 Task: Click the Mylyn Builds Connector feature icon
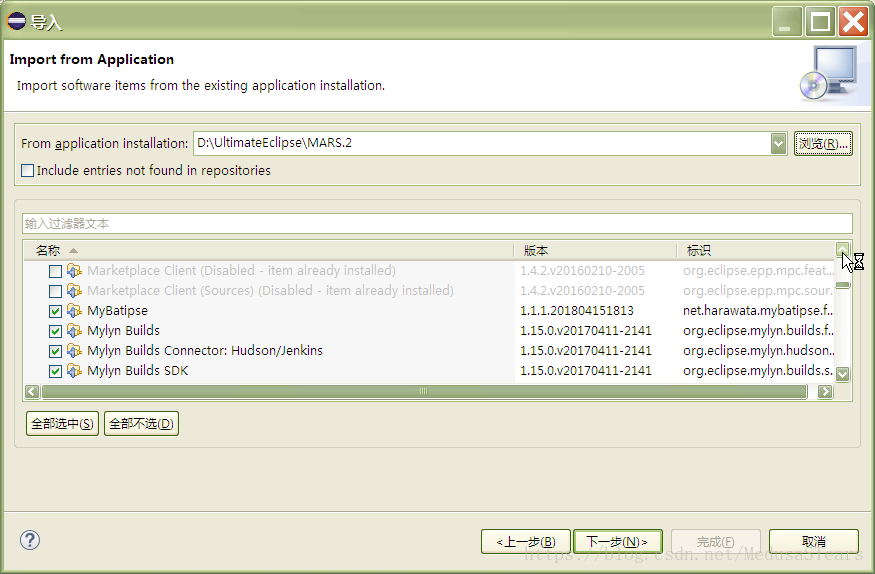coord(74,351)
